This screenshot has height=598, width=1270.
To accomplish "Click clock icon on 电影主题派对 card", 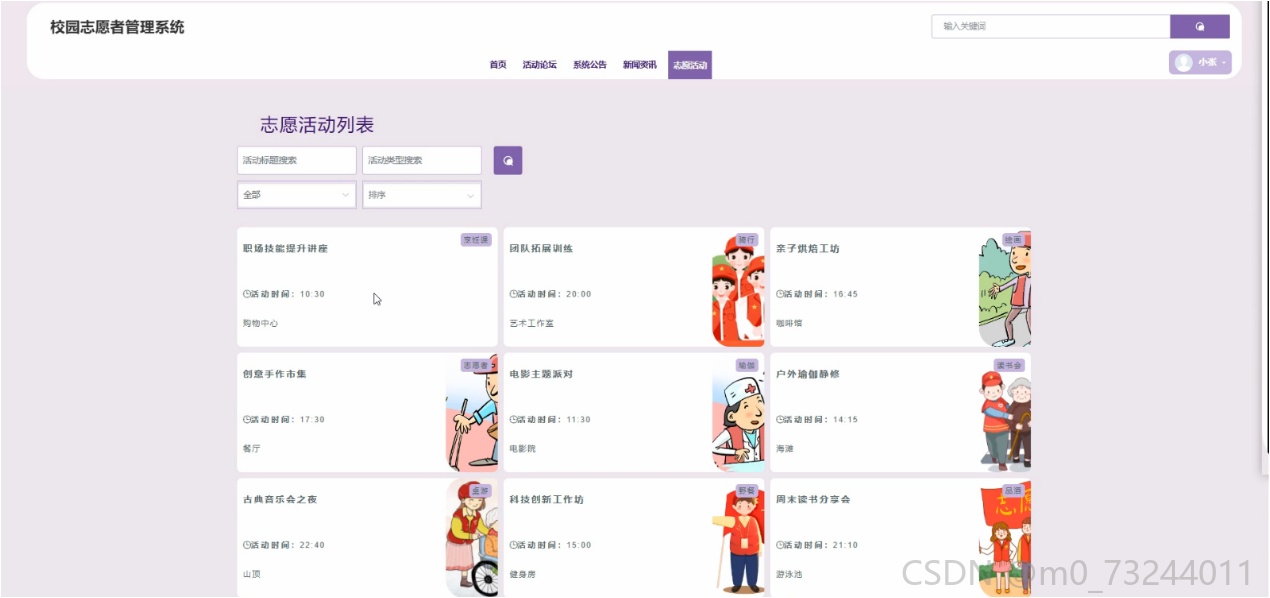I will click(513, 419).
